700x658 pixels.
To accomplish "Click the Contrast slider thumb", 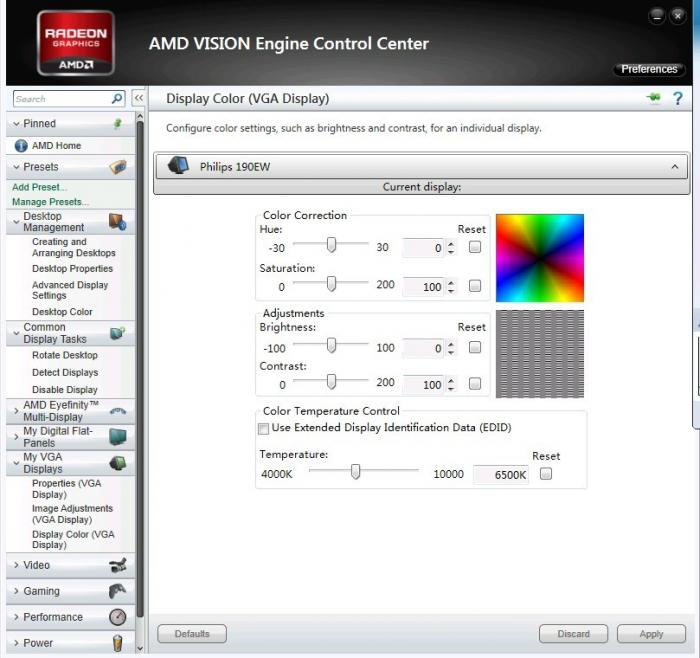I will coord(331,382).
